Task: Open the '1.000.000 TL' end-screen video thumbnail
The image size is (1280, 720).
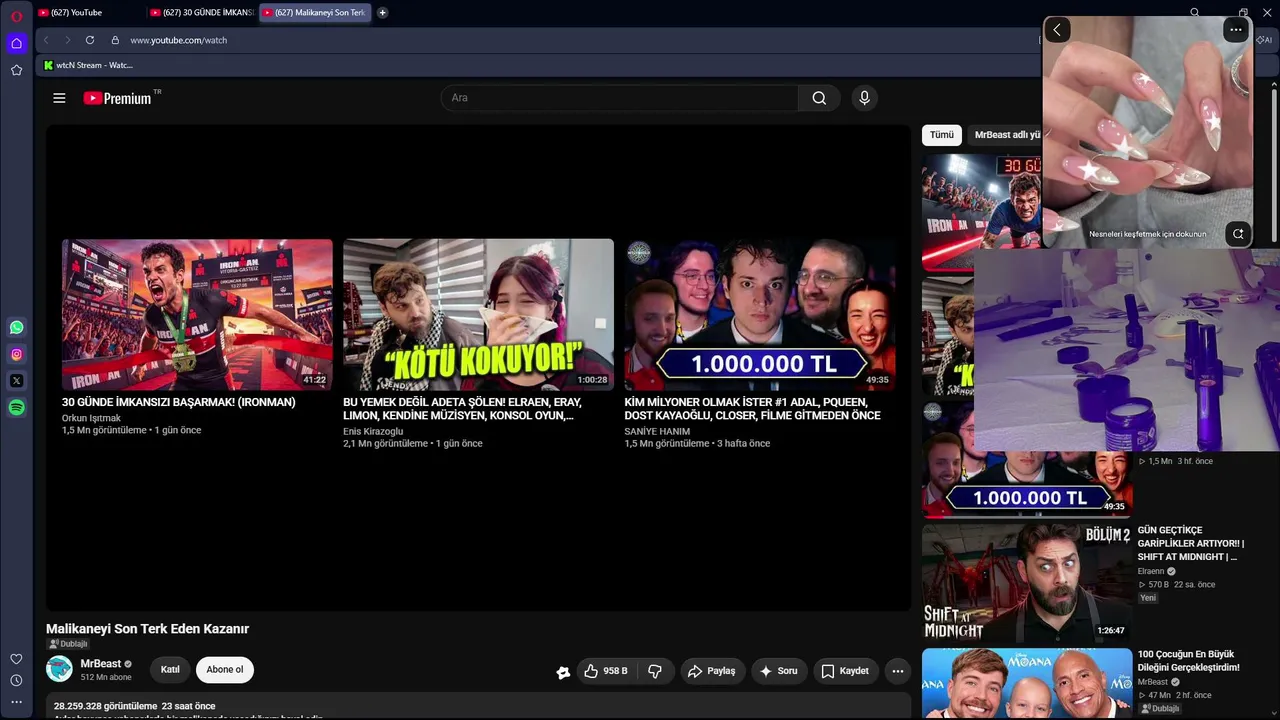Action: (x=760, y=314)
